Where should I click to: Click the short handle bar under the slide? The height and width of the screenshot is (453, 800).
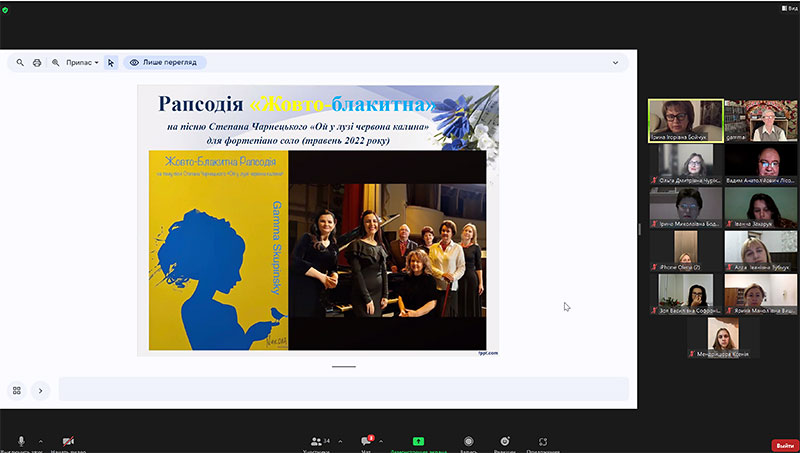(x=343, y=366)
